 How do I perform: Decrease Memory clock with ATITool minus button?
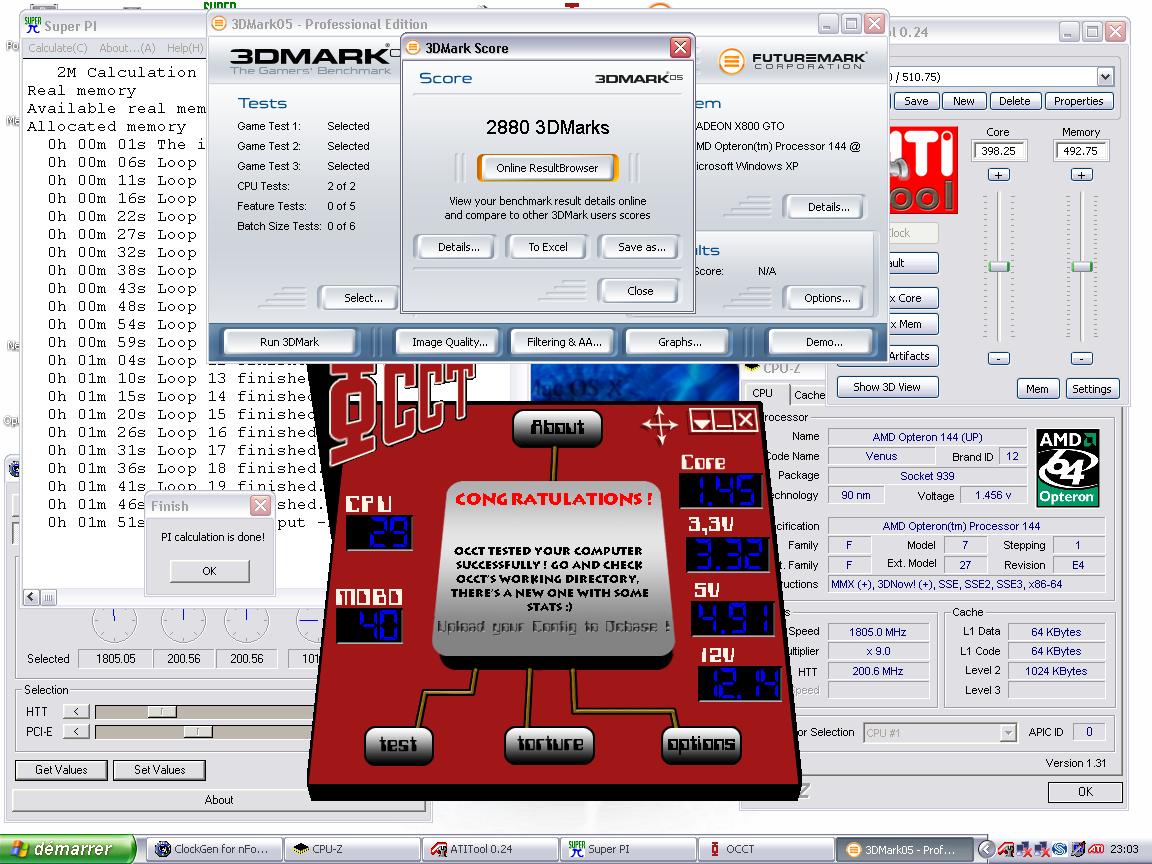click(x=1081, y=359)
